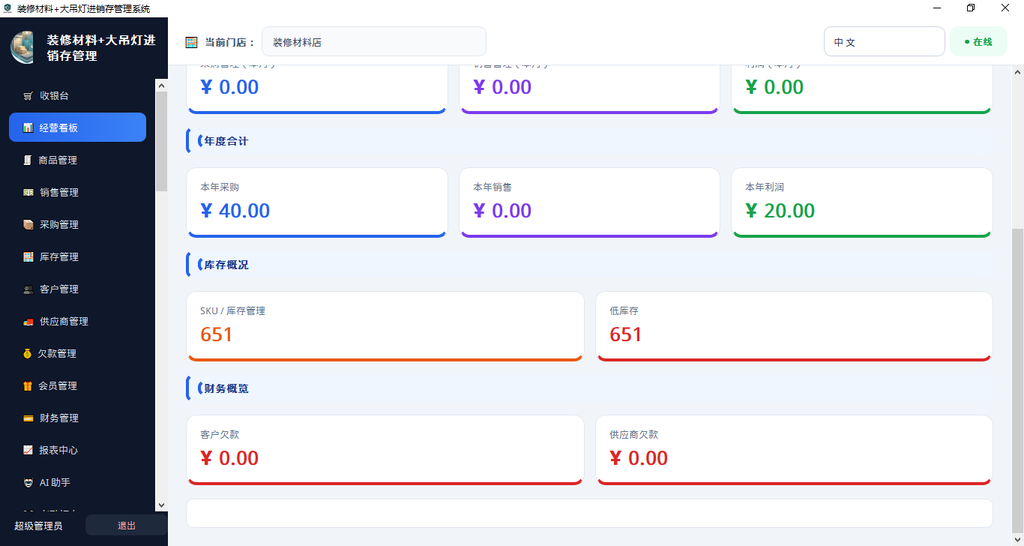Image resolution: width=1024 pixels, height=546 pixels.
Task: Open the 装修材料店 store selector
Action: click(374, 42)
